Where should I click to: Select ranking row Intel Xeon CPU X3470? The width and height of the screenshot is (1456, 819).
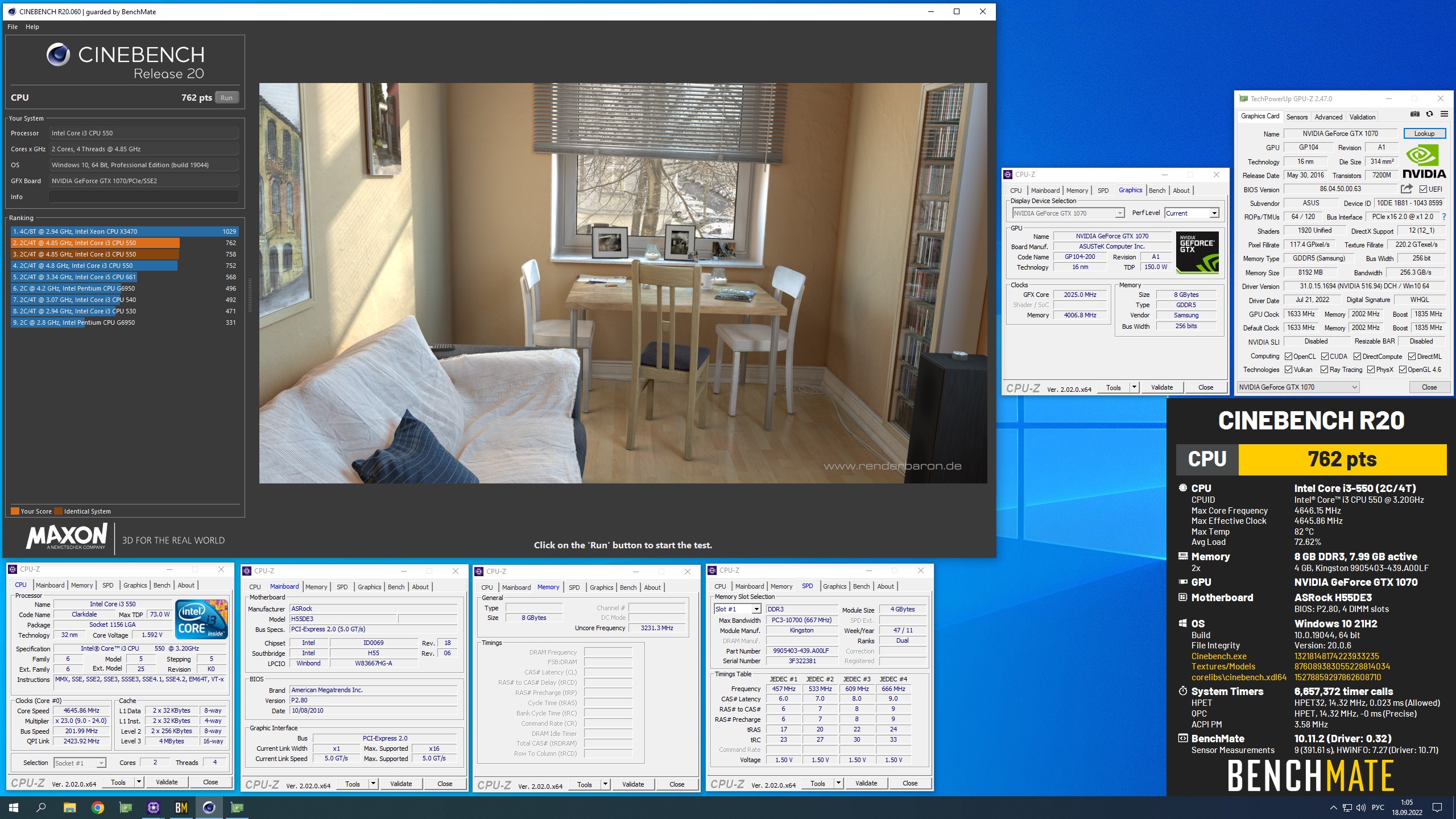coord(124,231)
